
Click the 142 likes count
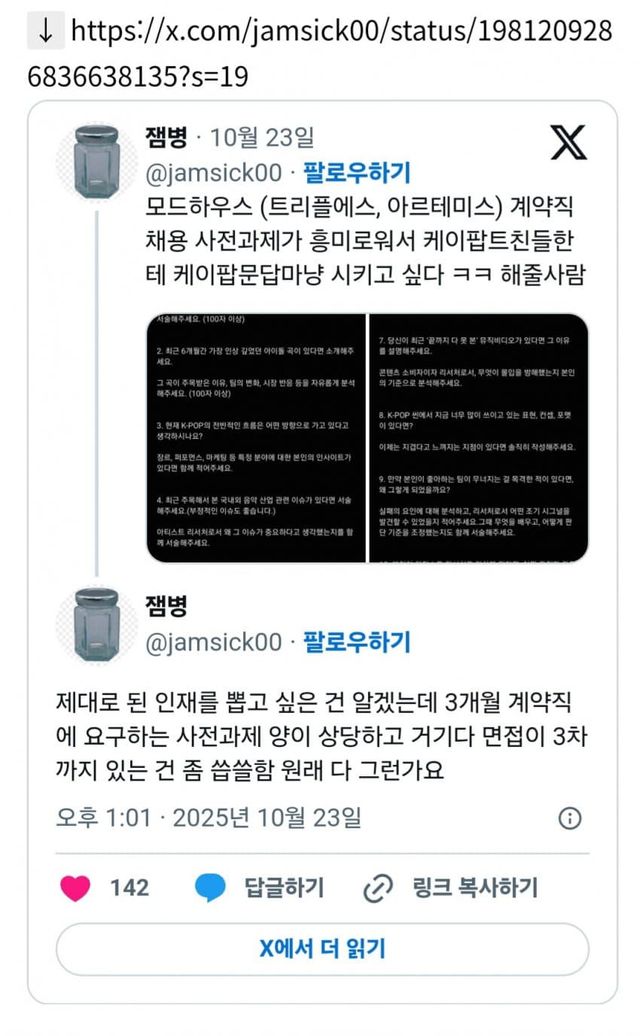click(x=129, y=887)
